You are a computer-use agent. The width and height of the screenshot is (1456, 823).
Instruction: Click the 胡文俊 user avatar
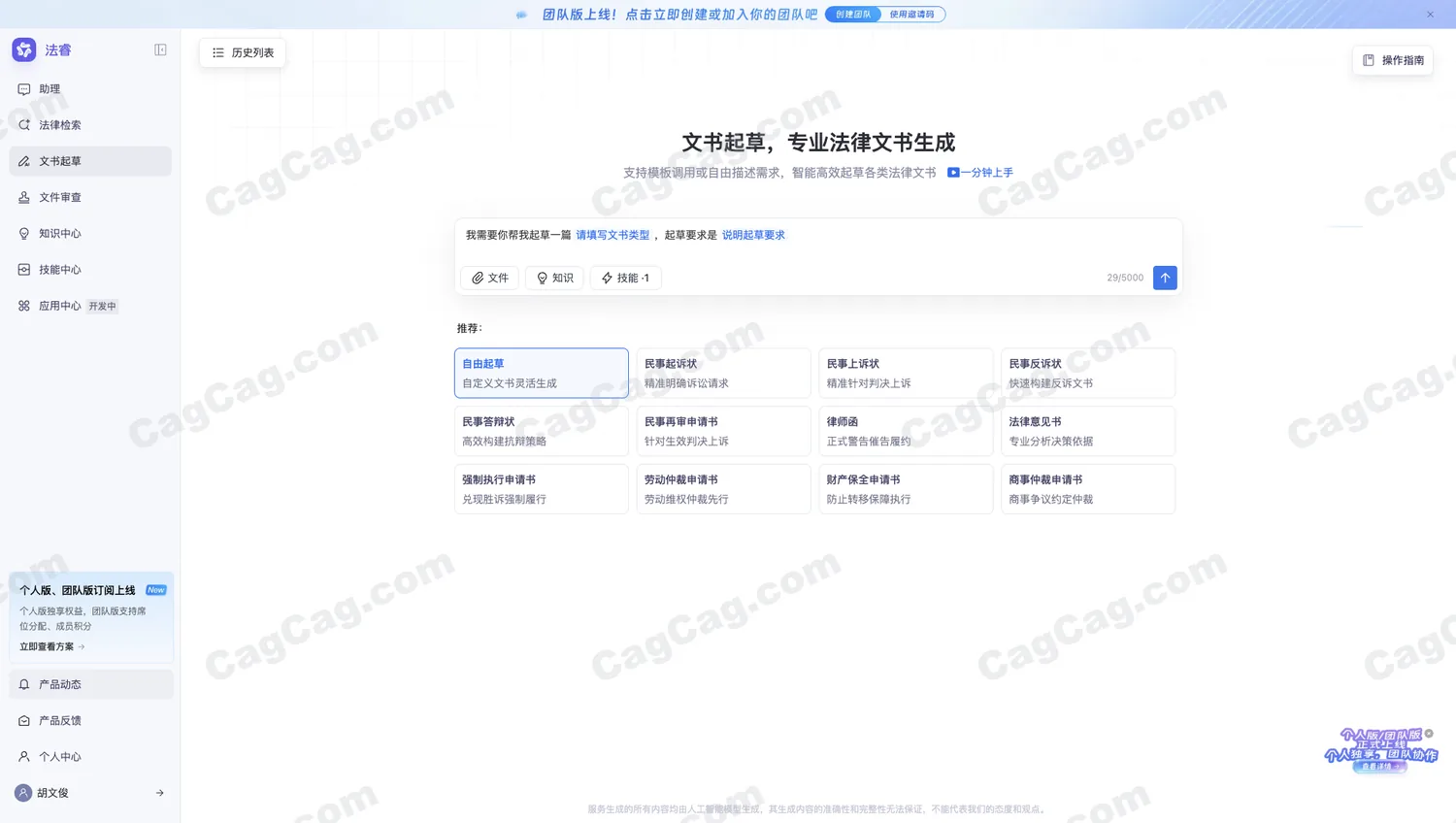23,793
